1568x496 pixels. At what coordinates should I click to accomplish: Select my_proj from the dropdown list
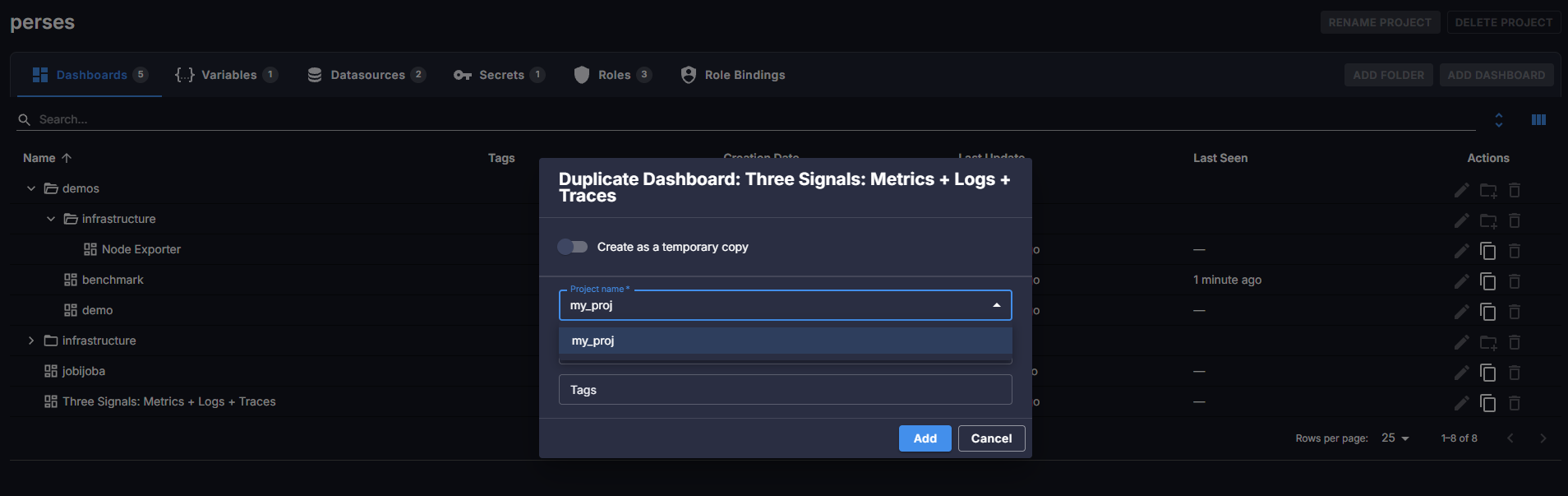click(785, 341)
